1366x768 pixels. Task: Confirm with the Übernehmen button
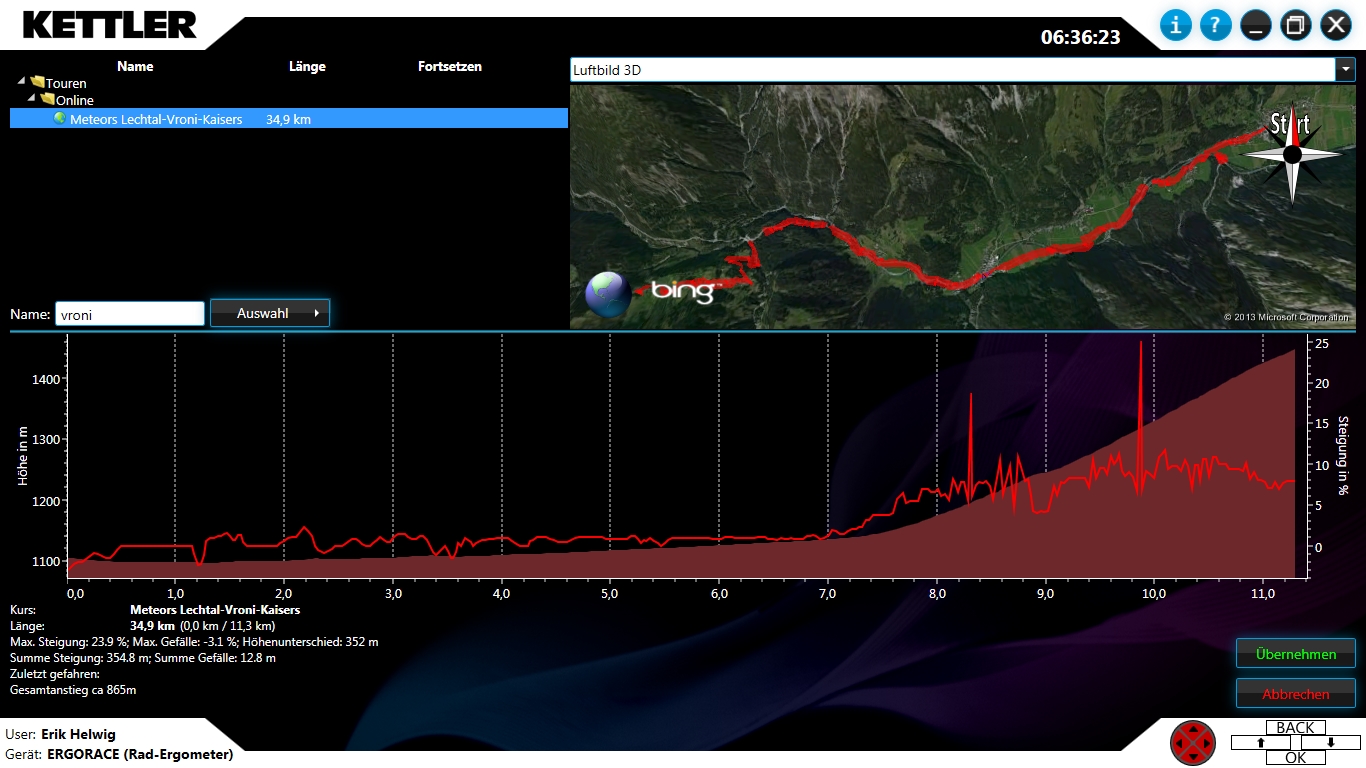1295,654
